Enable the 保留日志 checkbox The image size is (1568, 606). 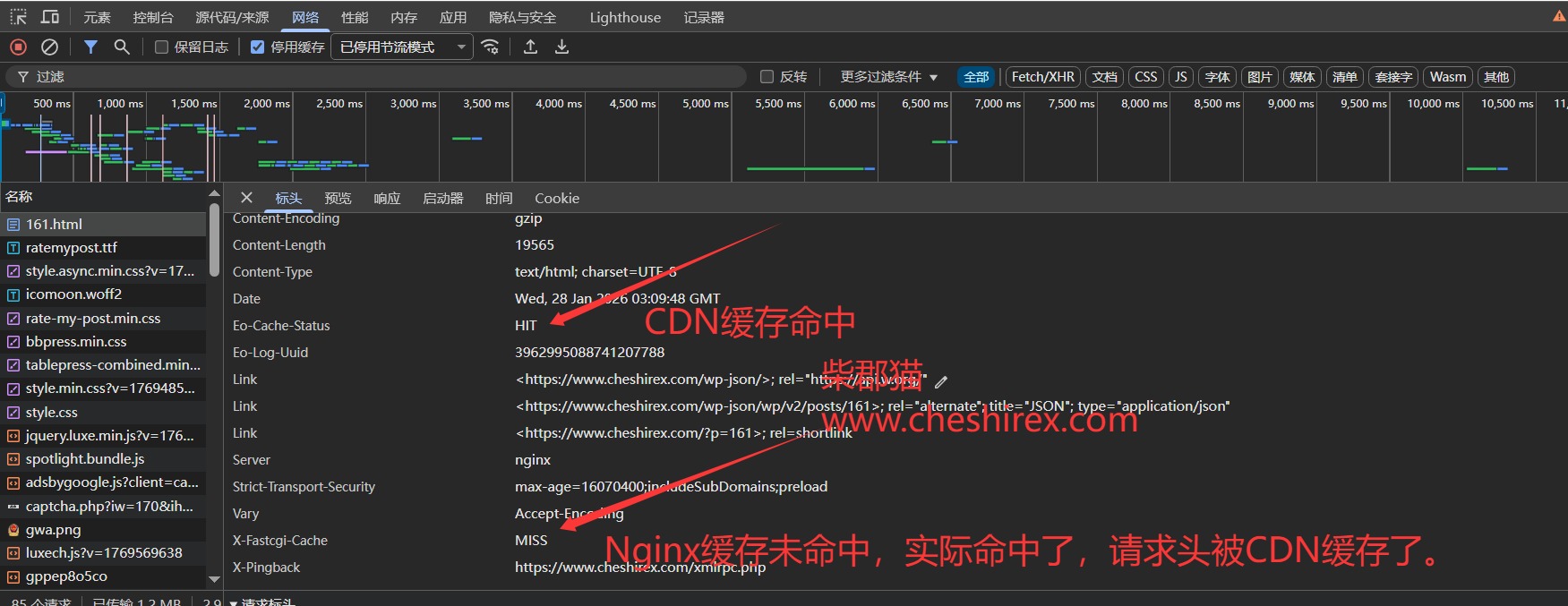coord(162,47)
